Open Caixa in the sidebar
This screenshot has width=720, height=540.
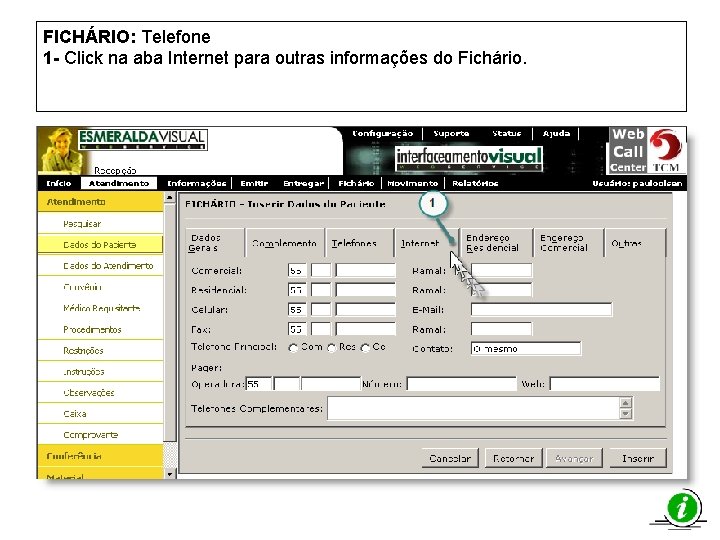coord(100,414)
